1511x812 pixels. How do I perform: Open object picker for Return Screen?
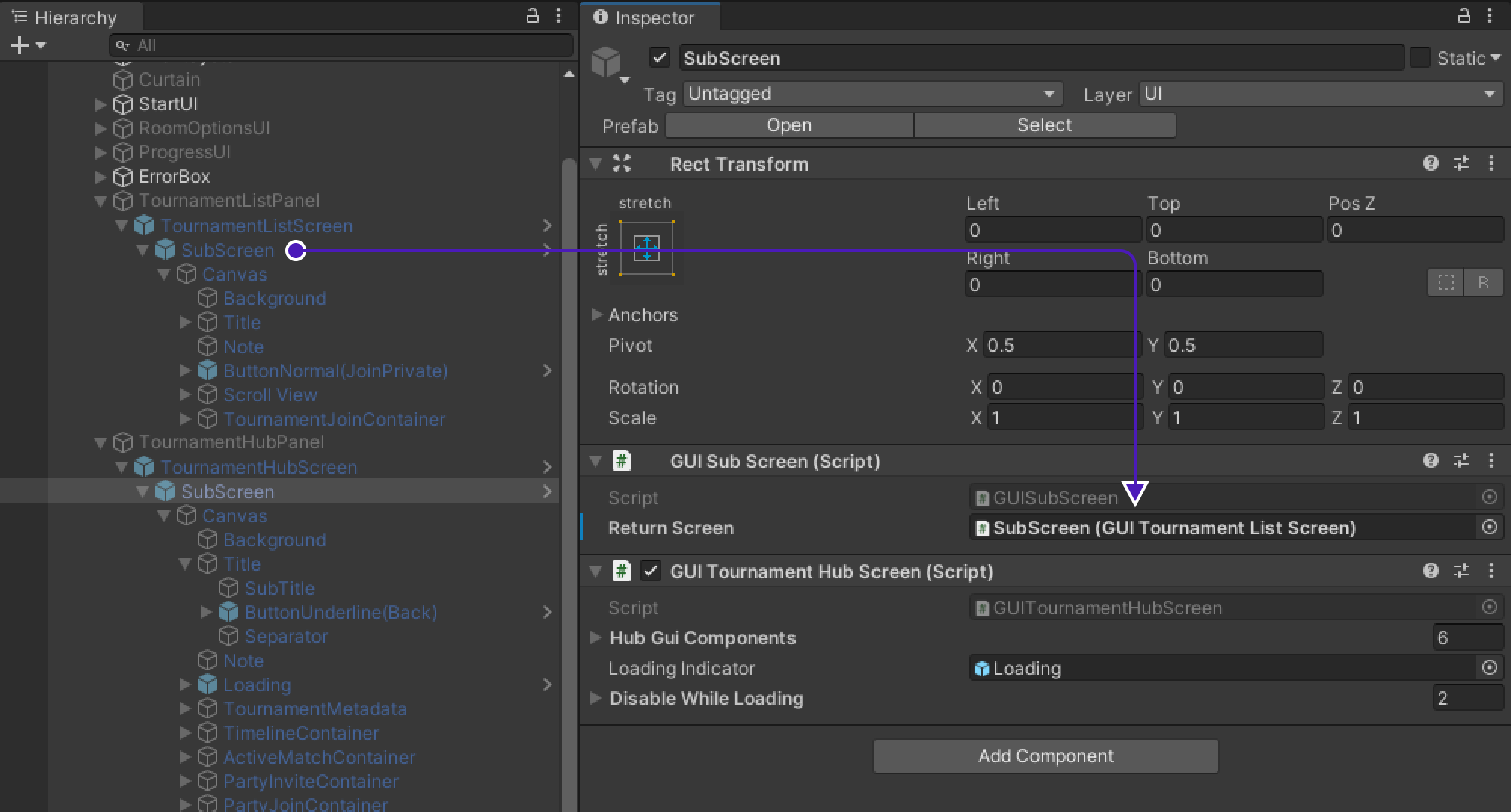[x=1489, y=527]
